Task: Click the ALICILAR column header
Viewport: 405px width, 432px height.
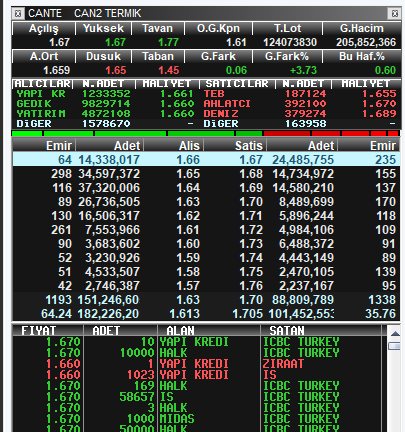Action: (x=42, y=84)
